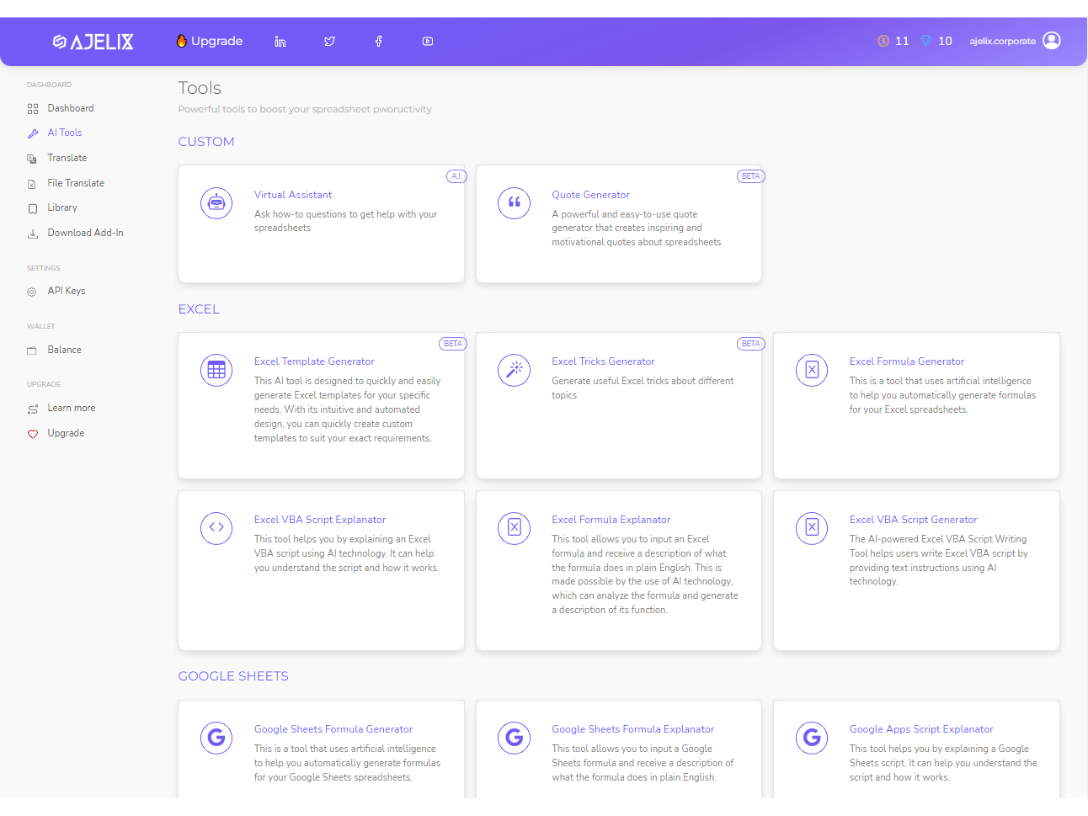Open Ajelix's LinkedIn icon in the top bar
The image size is (1088, 816).
pos(280,41)
